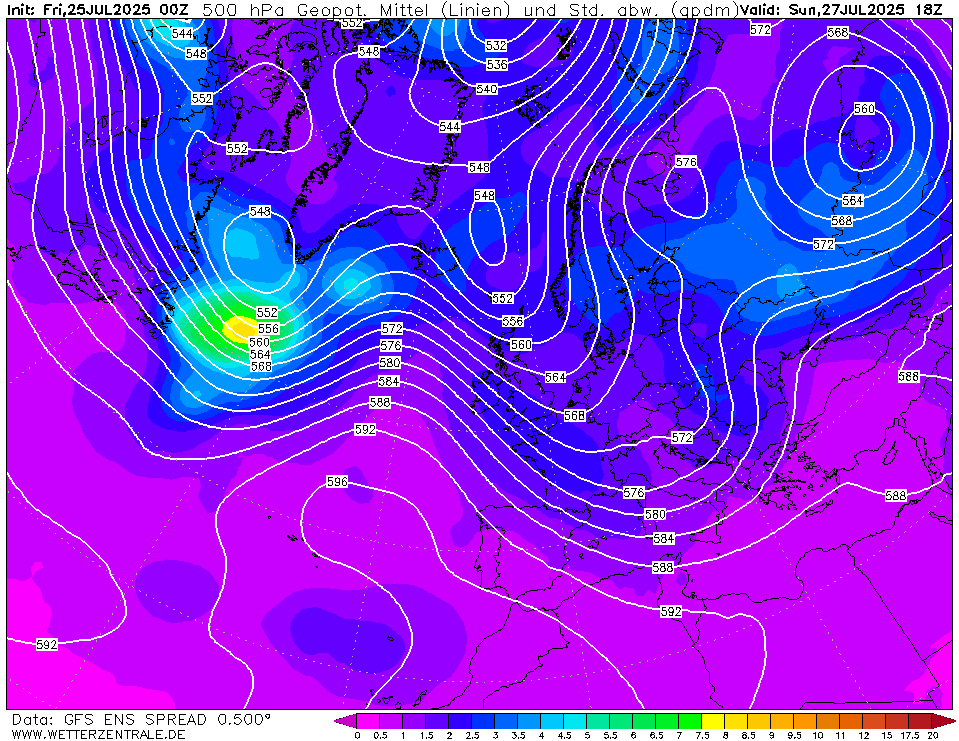
Task: Pick the green swatch between 6.5 and 7
Action: pyautogui.click(x=668, y=721)
